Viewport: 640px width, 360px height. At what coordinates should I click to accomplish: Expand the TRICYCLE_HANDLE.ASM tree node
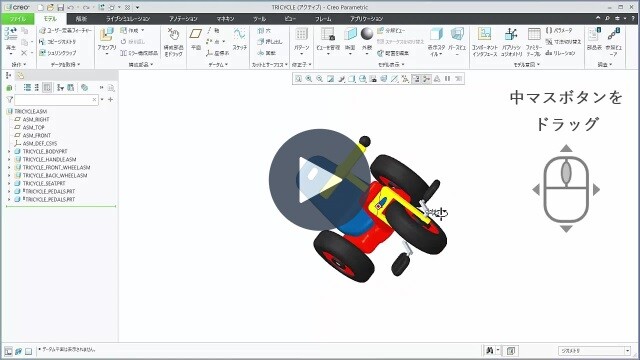[x=9, y=160]
